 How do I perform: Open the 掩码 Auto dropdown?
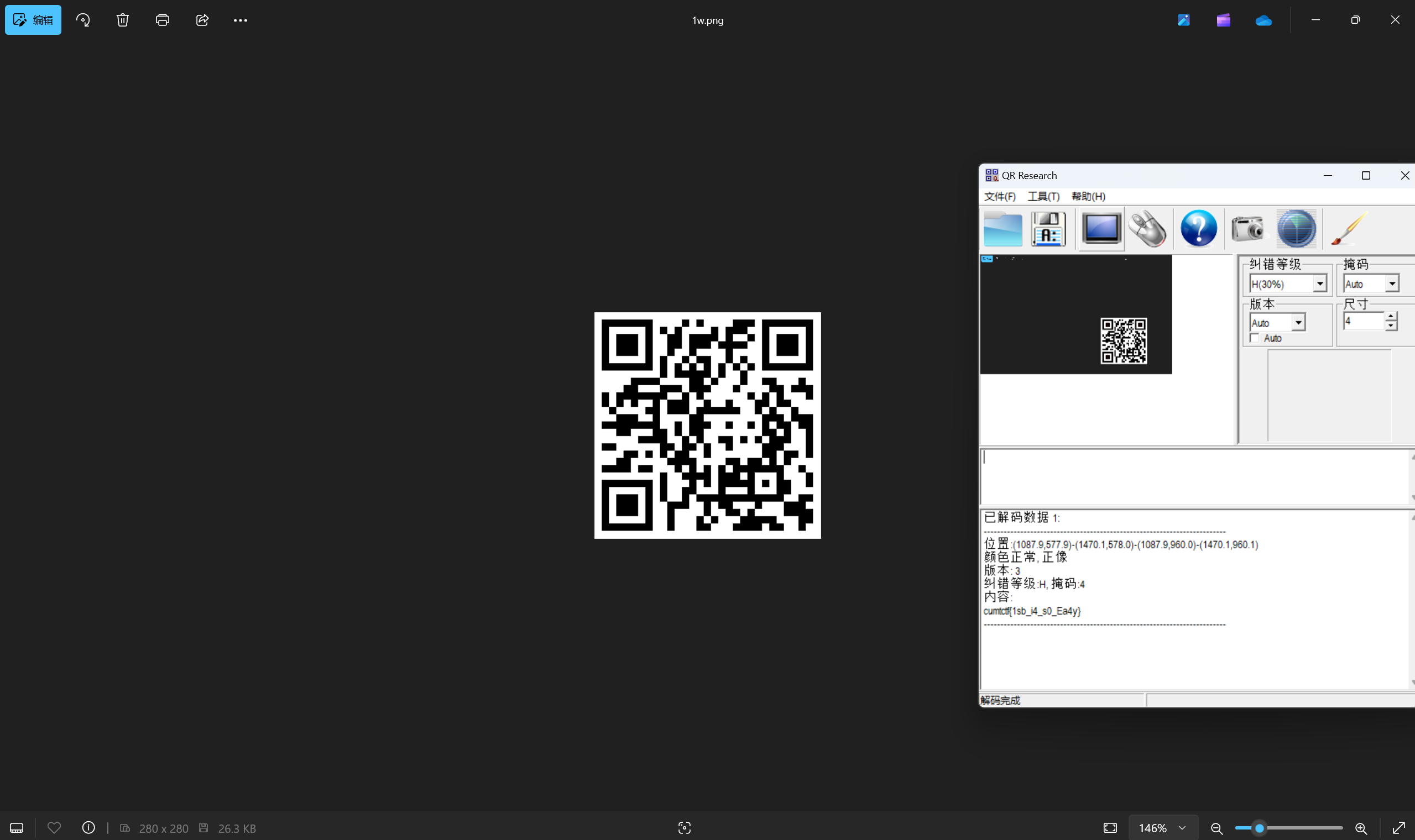pos(1392,283)
